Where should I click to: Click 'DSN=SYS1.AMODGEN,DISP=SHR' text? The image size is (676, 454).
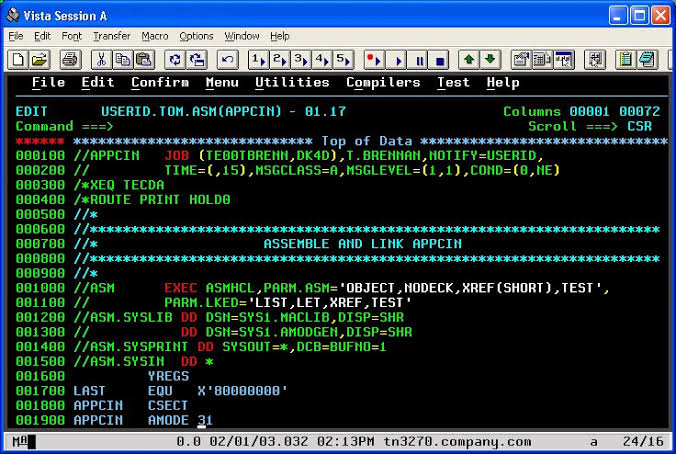coord(309,332)
